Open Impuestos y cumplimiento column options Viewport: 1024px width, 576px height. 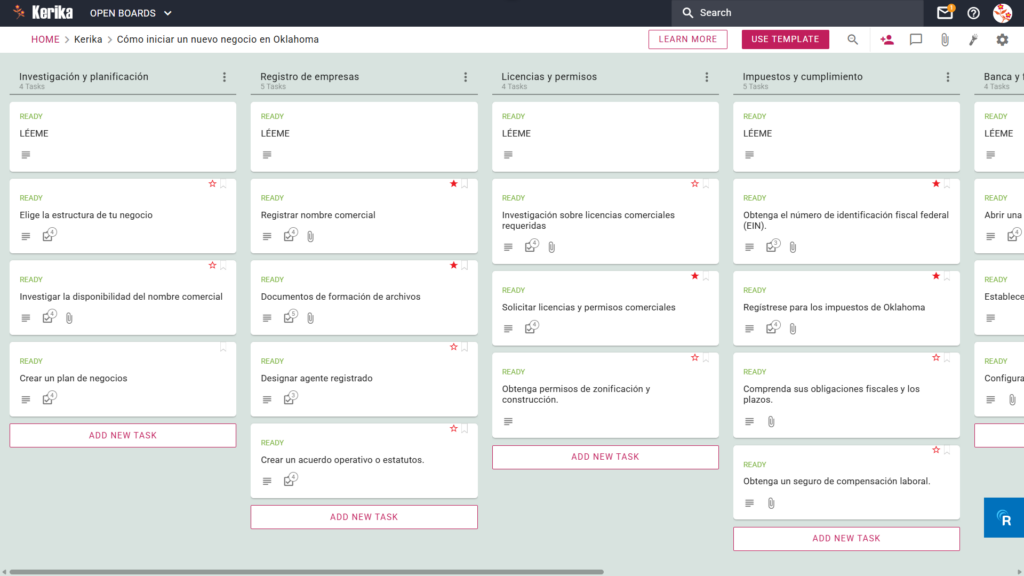point(948,77)
